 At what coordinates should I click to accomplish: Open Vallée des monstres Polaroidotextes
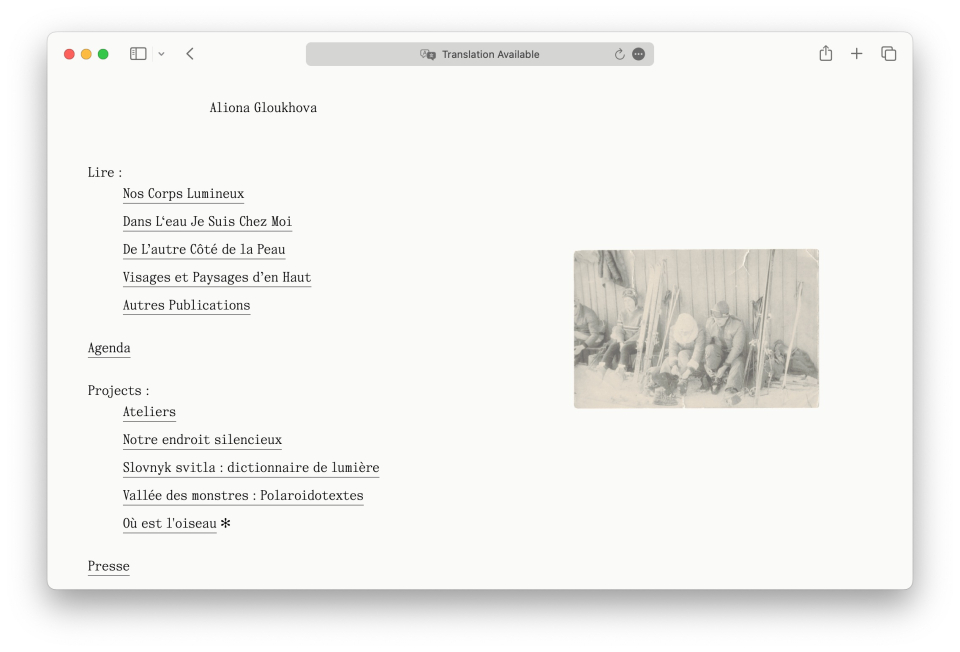pos(243,496)
